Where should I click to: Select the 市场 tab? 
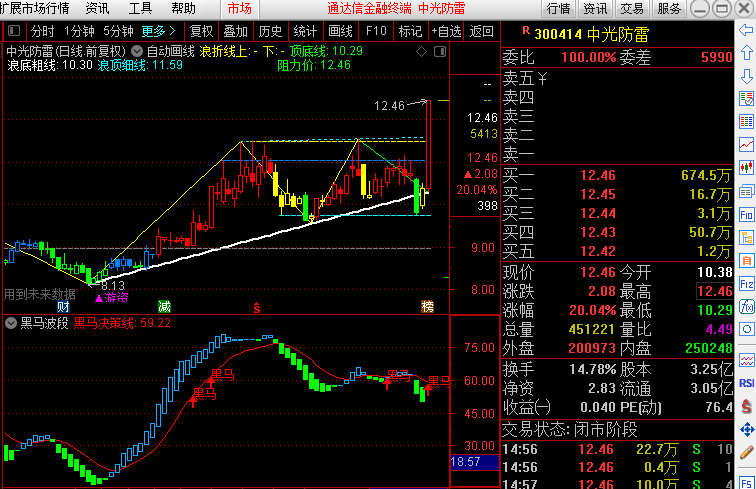click(240, 9)
